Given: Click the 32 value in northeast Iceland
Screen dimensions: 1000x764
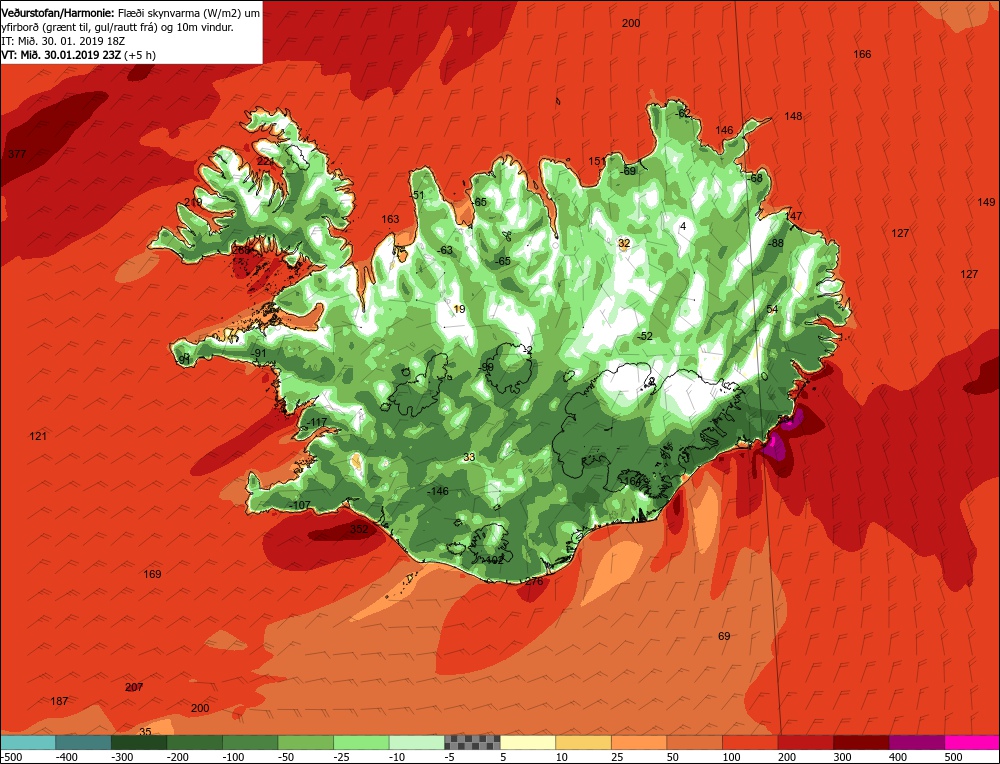Looking at the screenshot, I should [624, 243].
